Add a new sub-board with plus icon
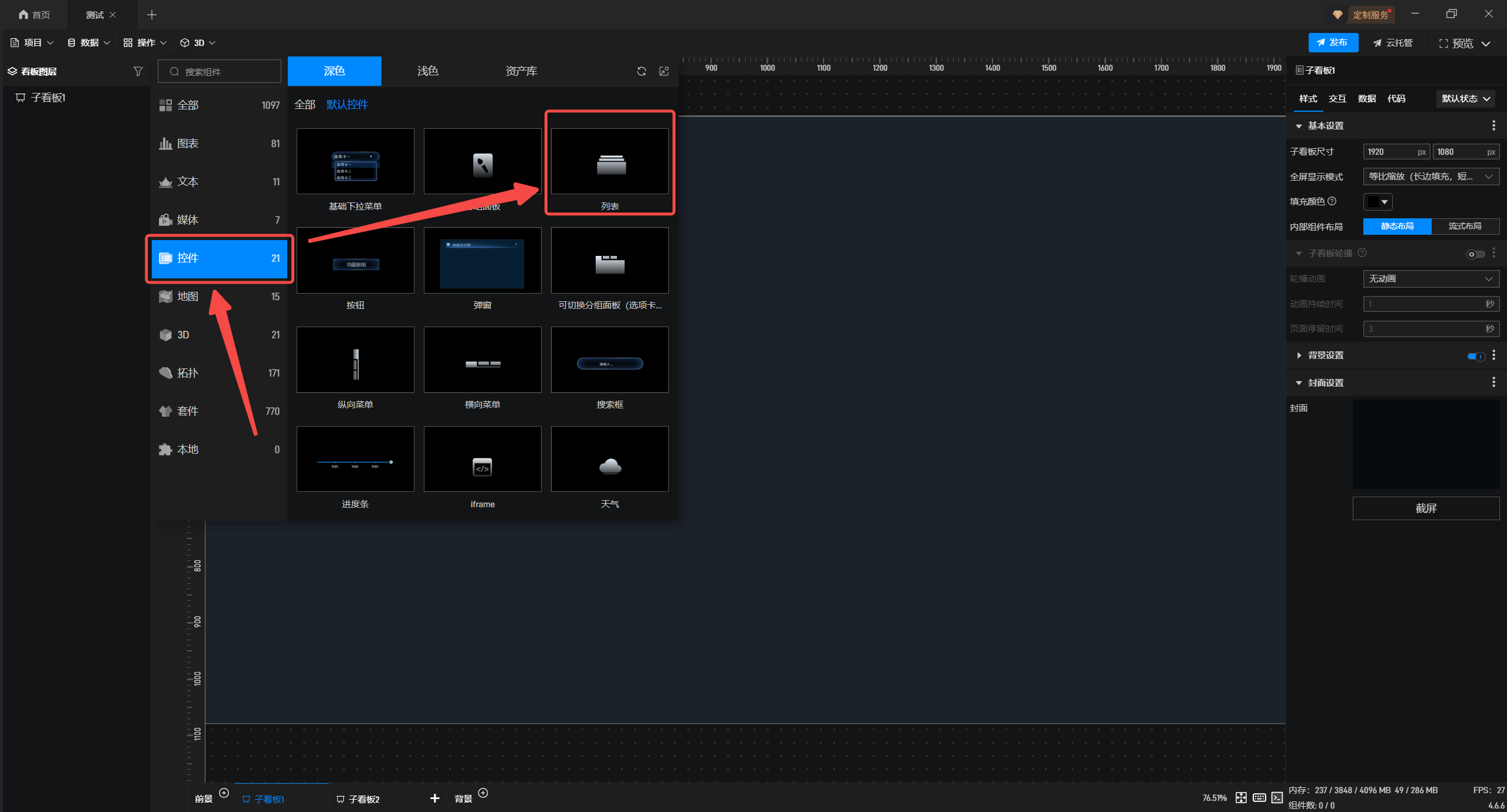The image size is (1507, 812). [x=434, y=798]
